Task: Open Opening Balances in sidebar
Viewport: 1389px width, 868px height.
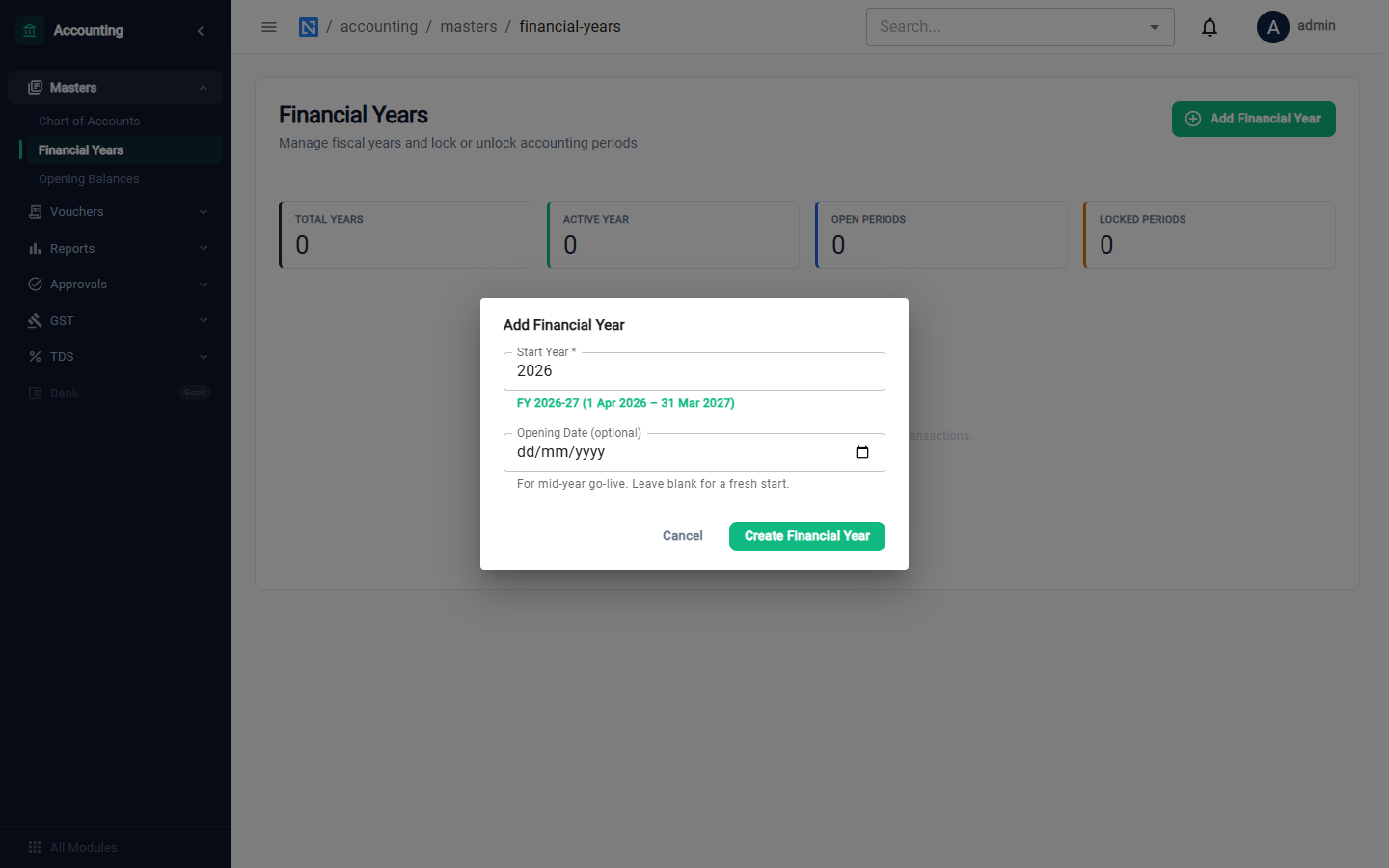Action: coord(89,179)
